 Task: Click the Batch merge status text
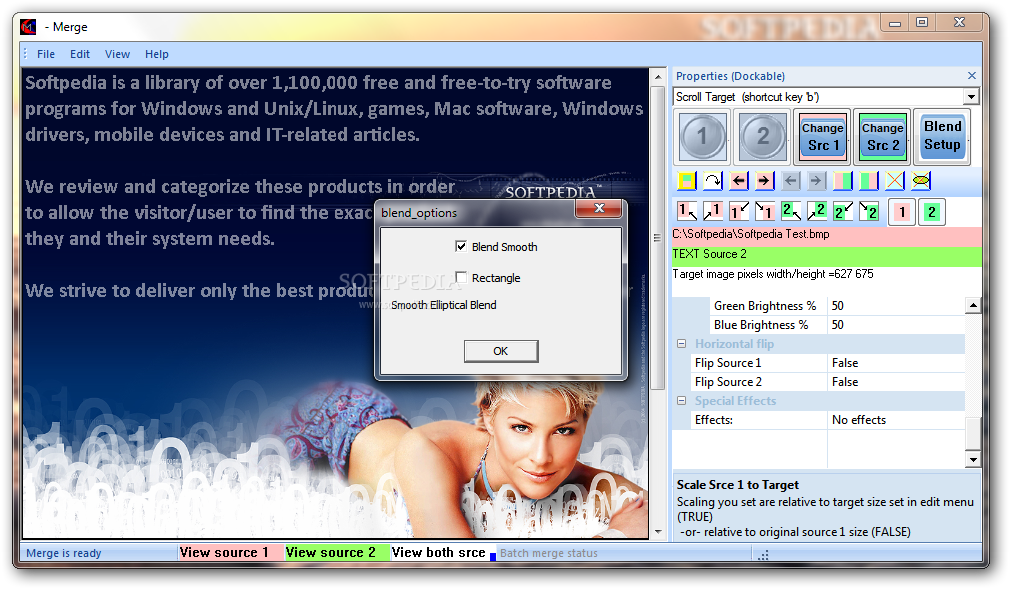(549, 553)
